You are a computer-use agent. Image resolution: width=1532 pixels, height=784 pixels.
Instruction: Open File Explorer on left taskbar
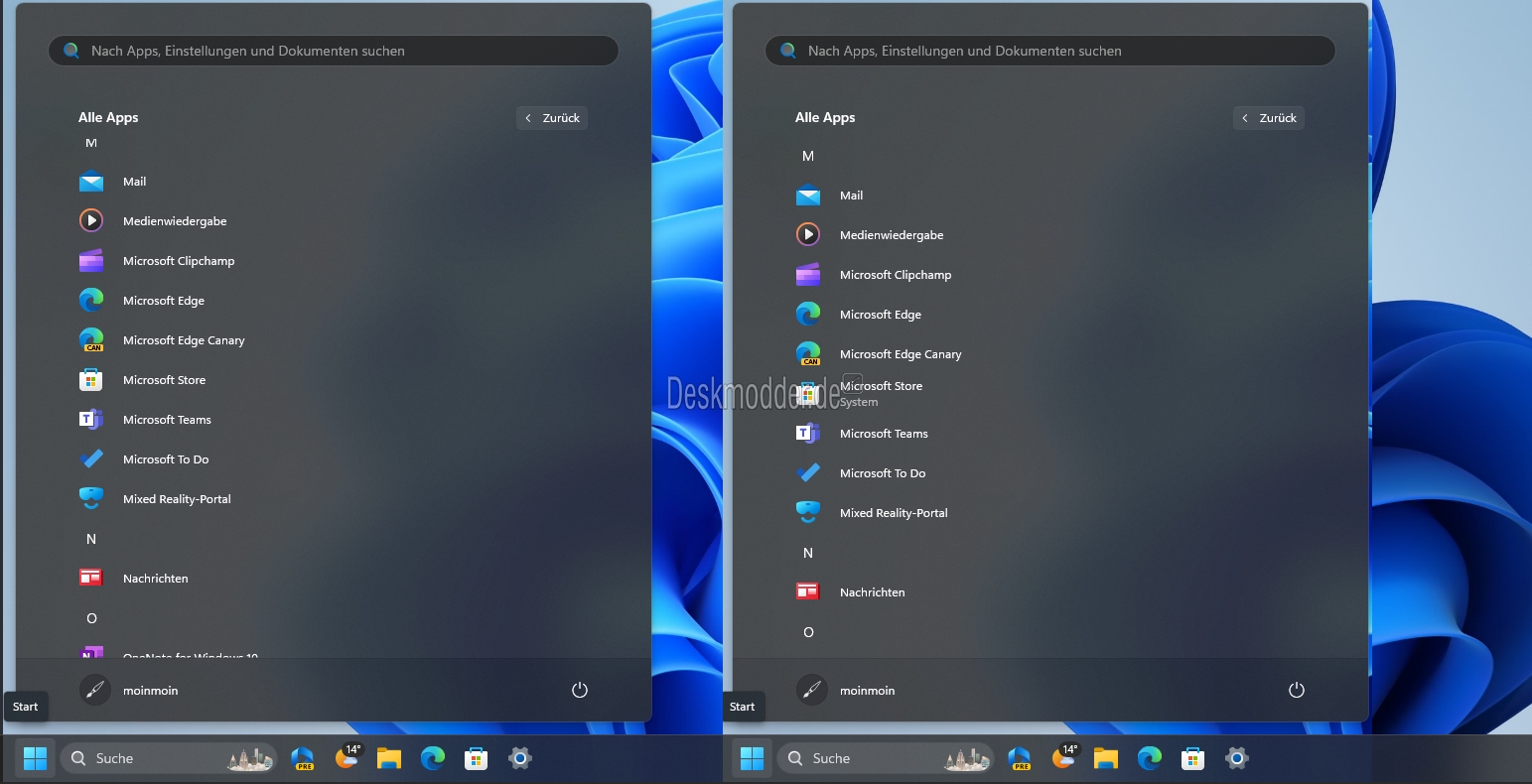tap(388, 758)
